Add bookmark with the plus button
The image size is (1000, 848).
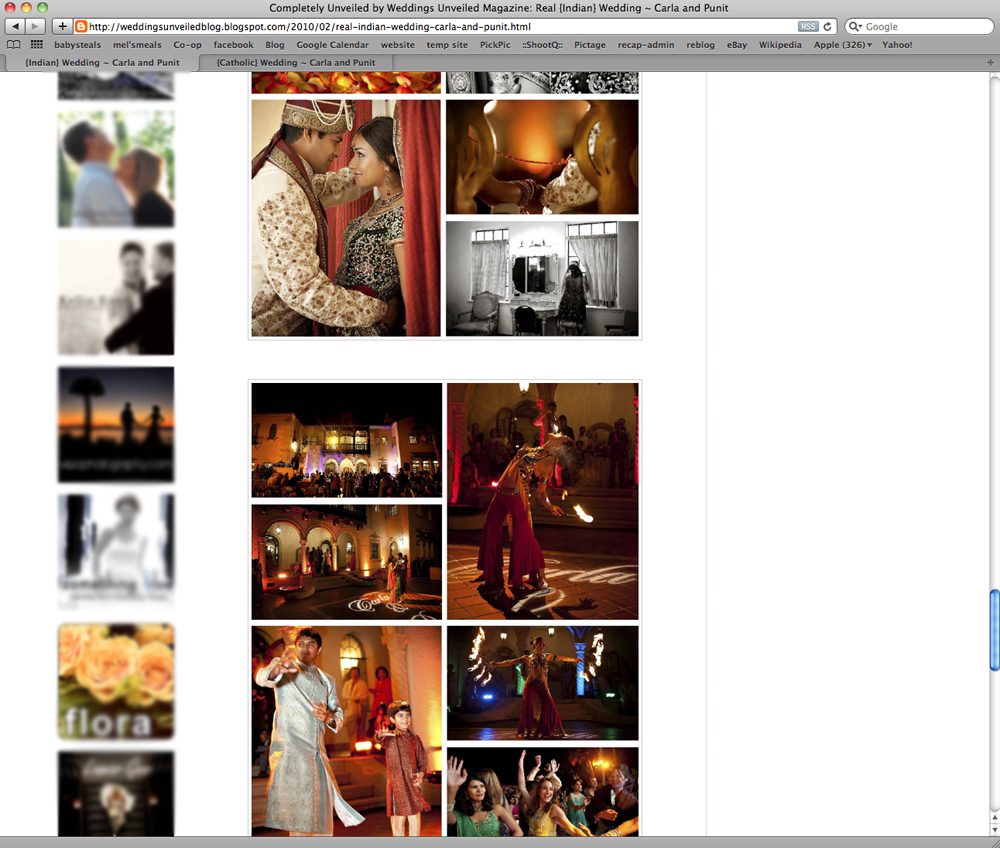click(x=62, y=27)
